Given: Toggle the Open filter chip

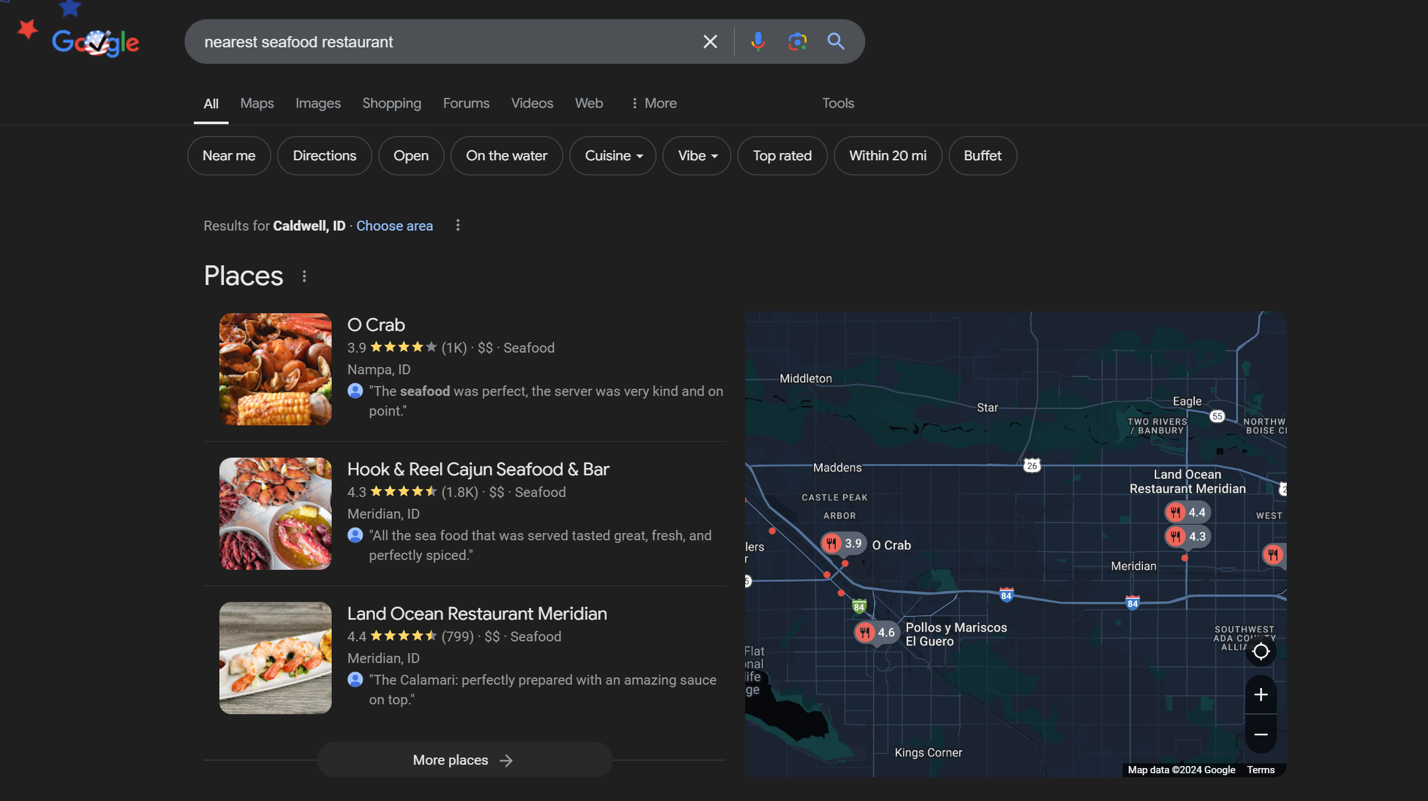Looking at the screenshot, I should [411, 156].
